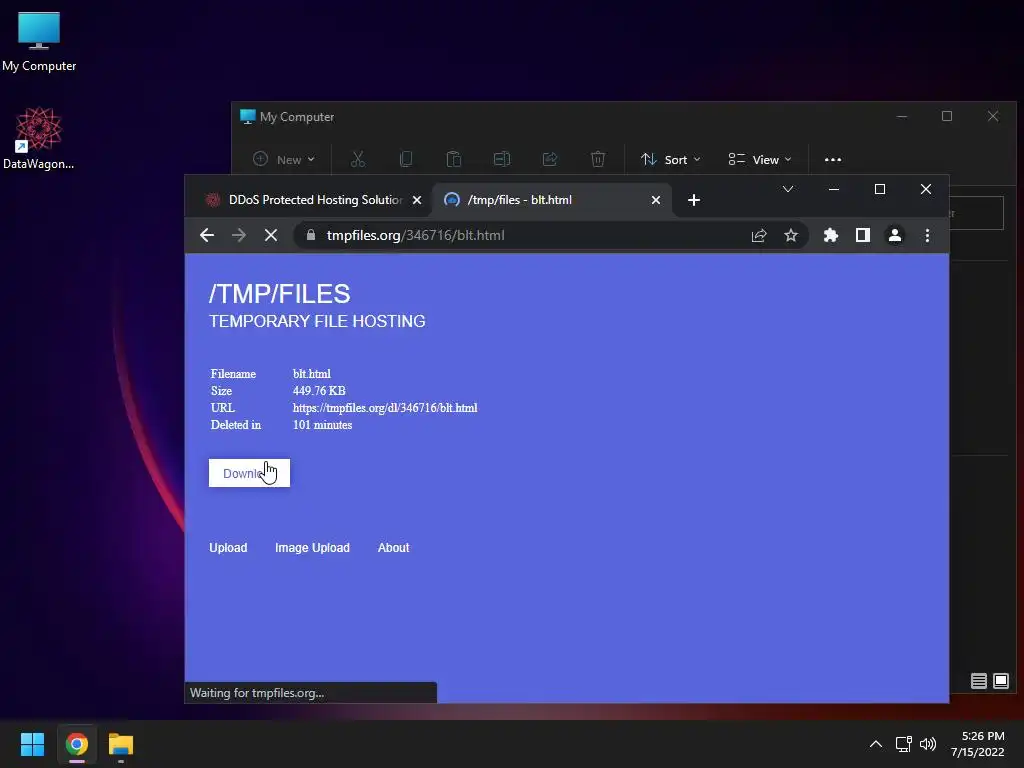Image resolution: width=1024 pixels, height=768 pixels.
Task: Click the padlock site info icon
Action: [x=311, y=235]
